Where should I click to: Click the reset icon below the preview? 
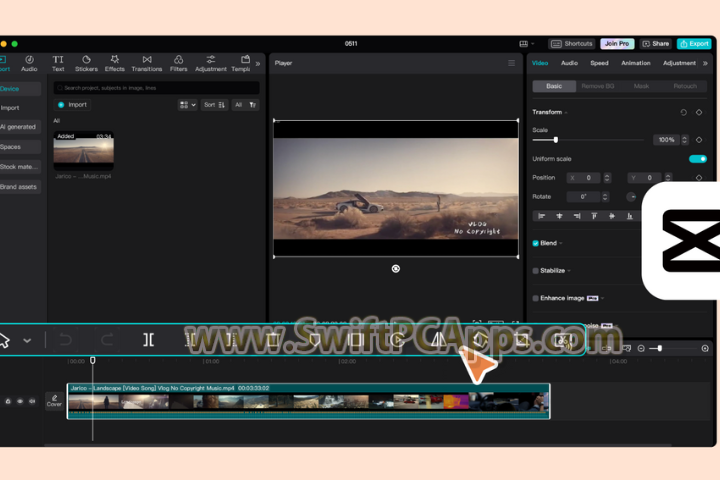(395, 269)
